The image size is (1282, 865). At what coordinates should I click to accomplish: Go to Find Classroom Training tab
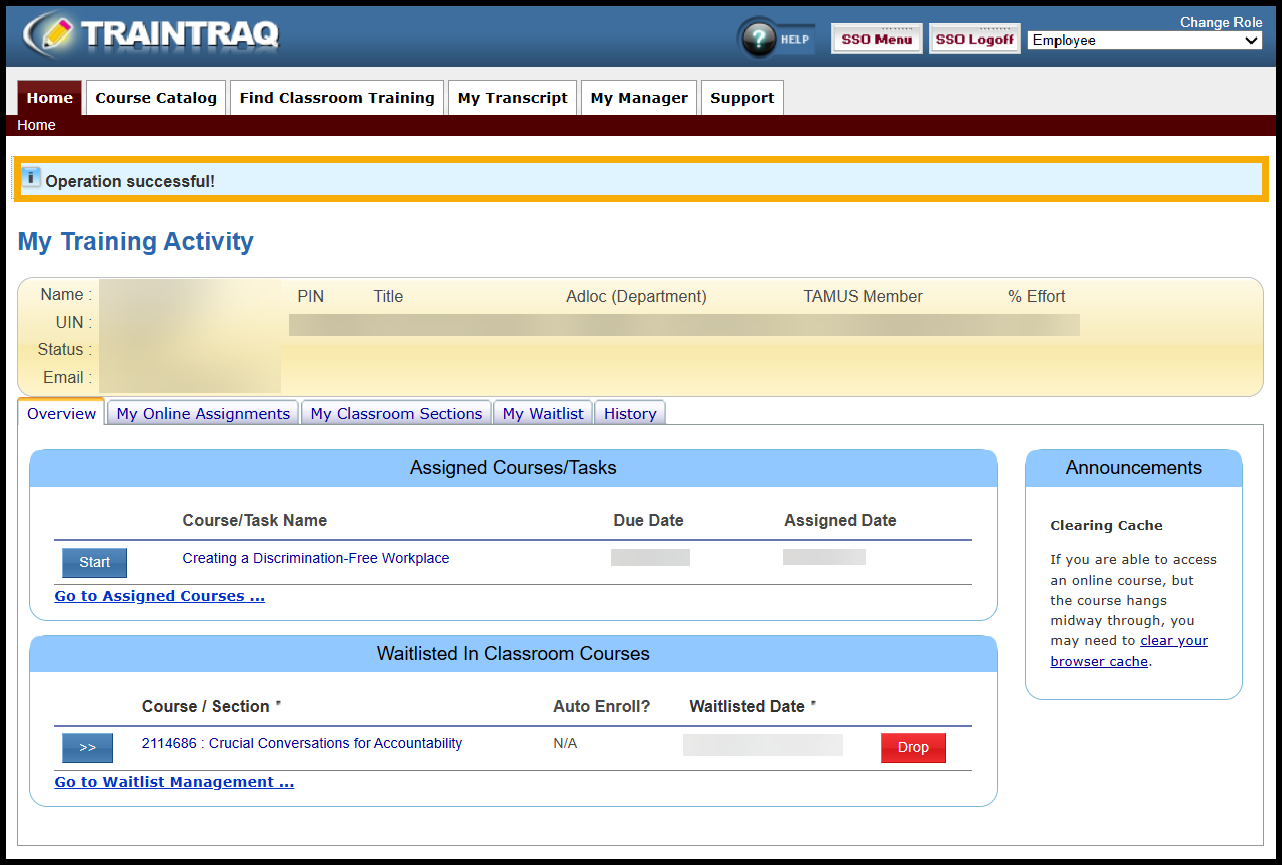tap(337, 98)
